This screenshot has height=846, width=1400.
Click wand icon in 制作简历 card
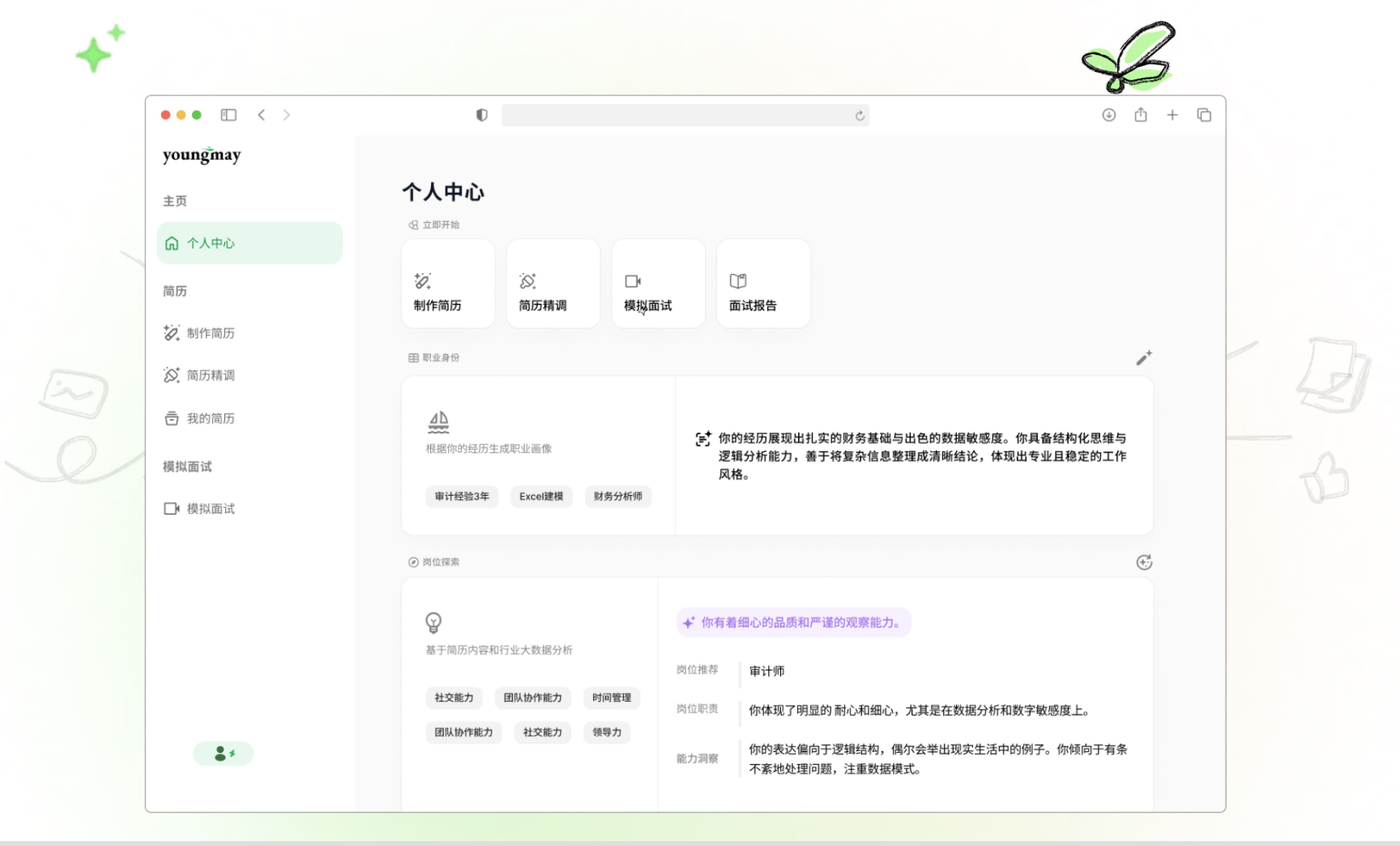click(x=423, y=281)
